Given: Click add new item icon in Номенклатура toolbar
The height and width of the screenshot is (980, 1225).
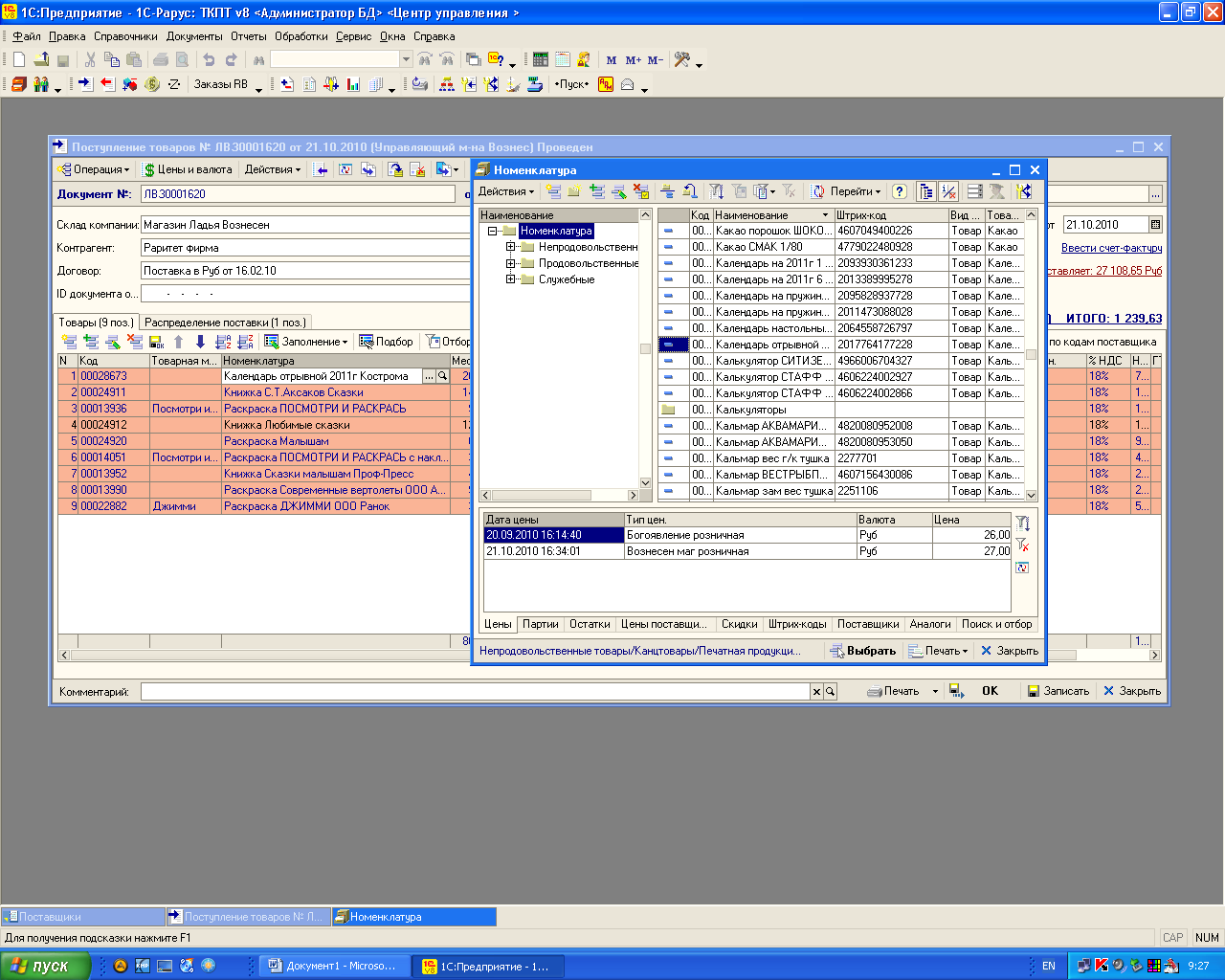Looking at the screenshot, I should click(x=554, y=191).
